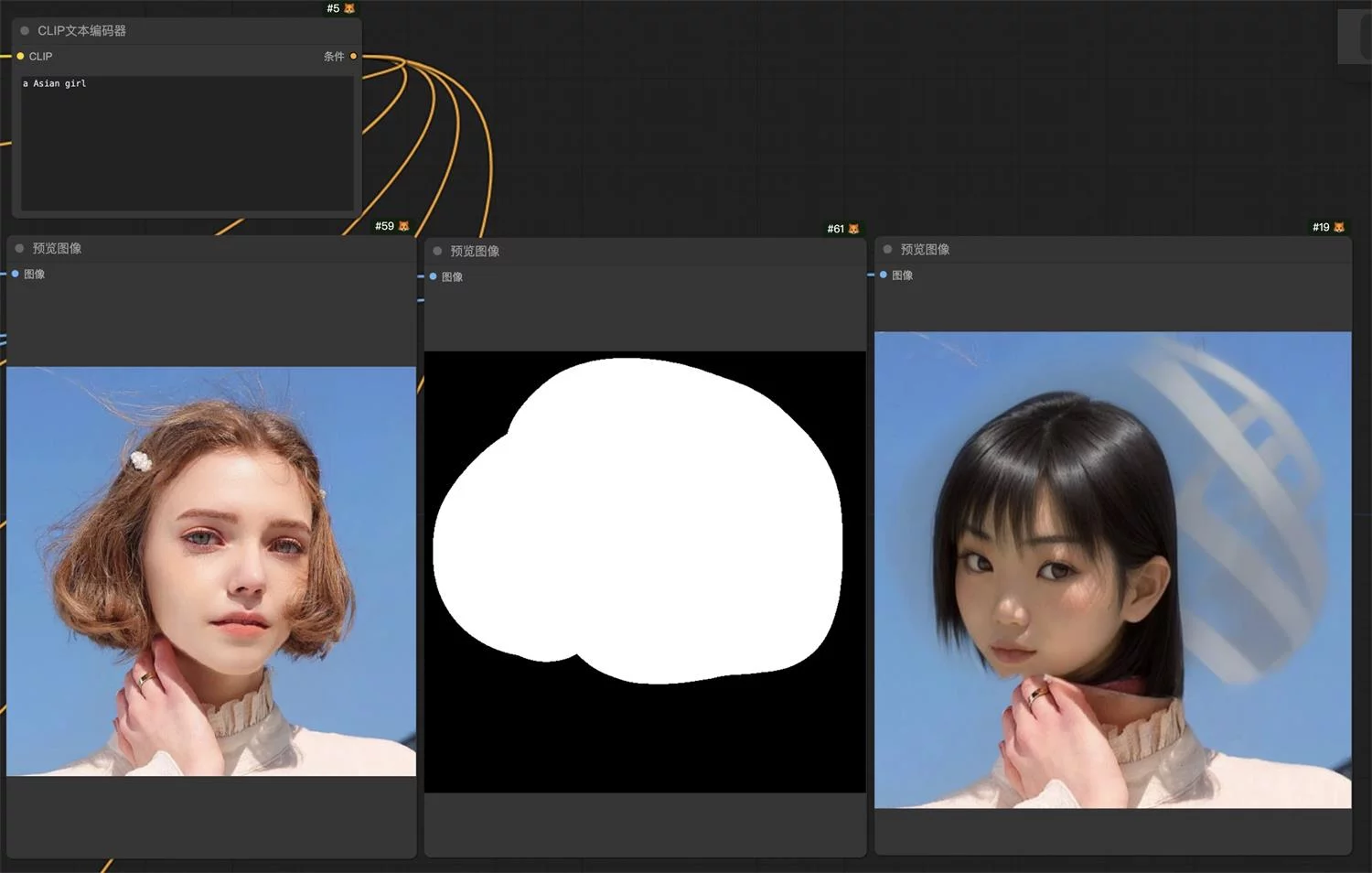Collapse preview node #19 using its dot
Viewport: 1372px width, 873px height.
887,249
